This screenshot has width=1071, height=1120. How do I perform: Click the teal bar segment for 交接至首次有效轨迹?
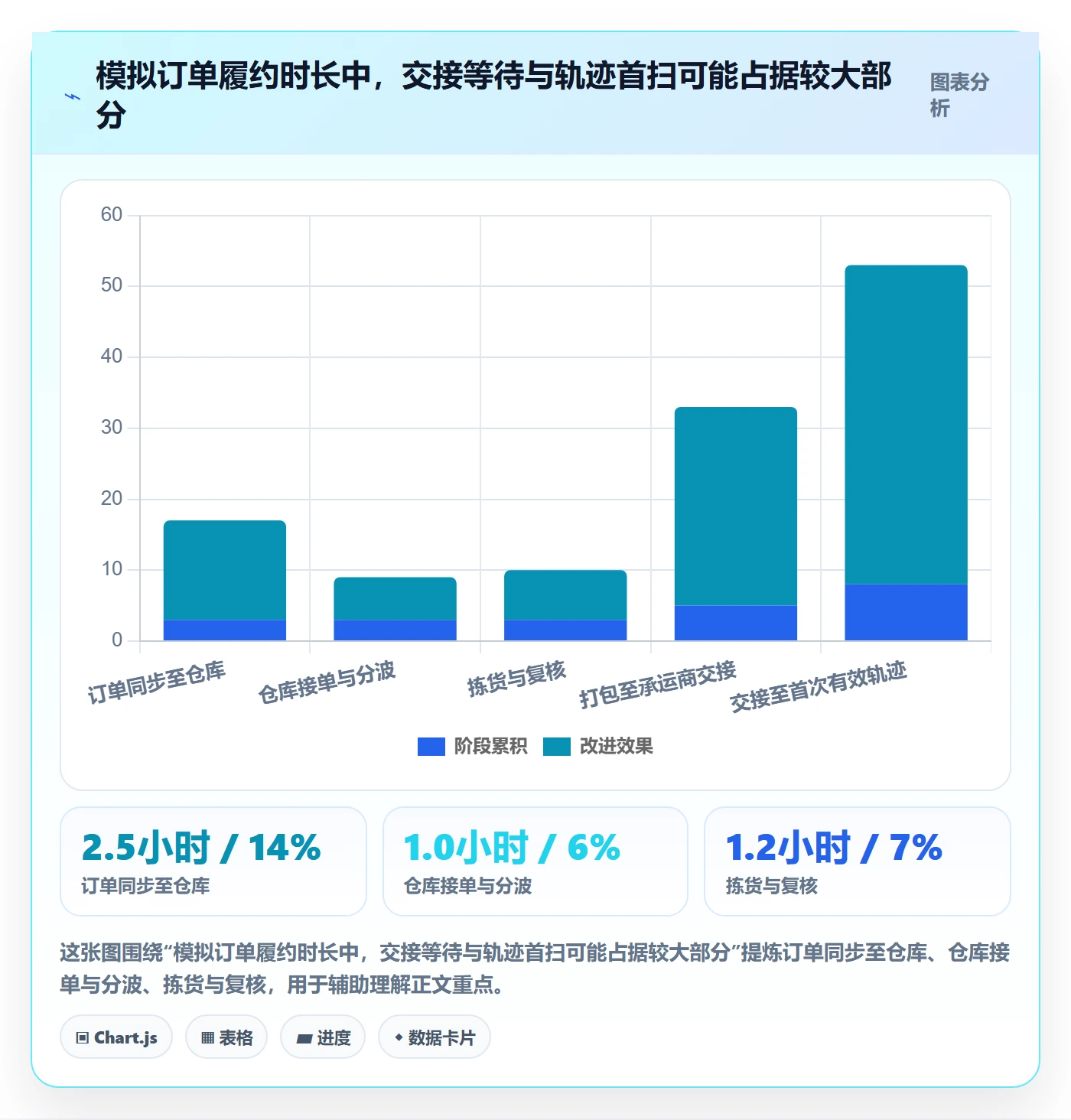[x=907, y=425]
